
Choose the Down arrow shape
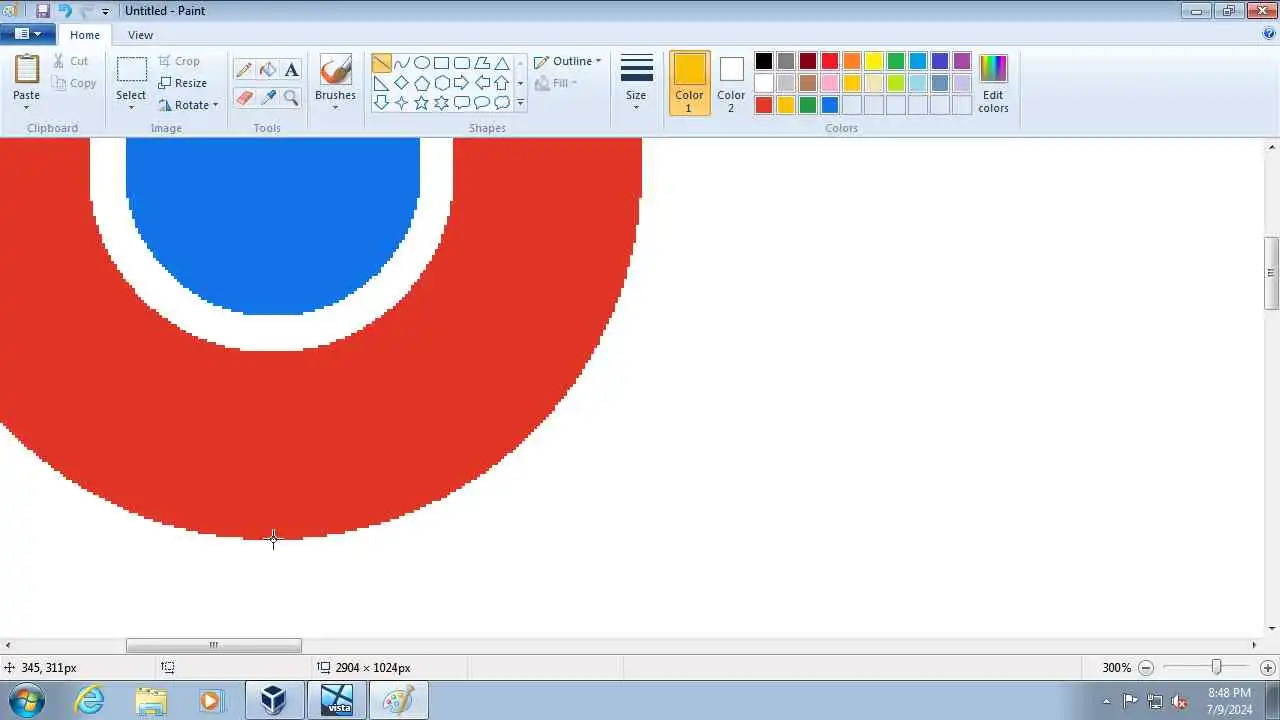[381, 103]
